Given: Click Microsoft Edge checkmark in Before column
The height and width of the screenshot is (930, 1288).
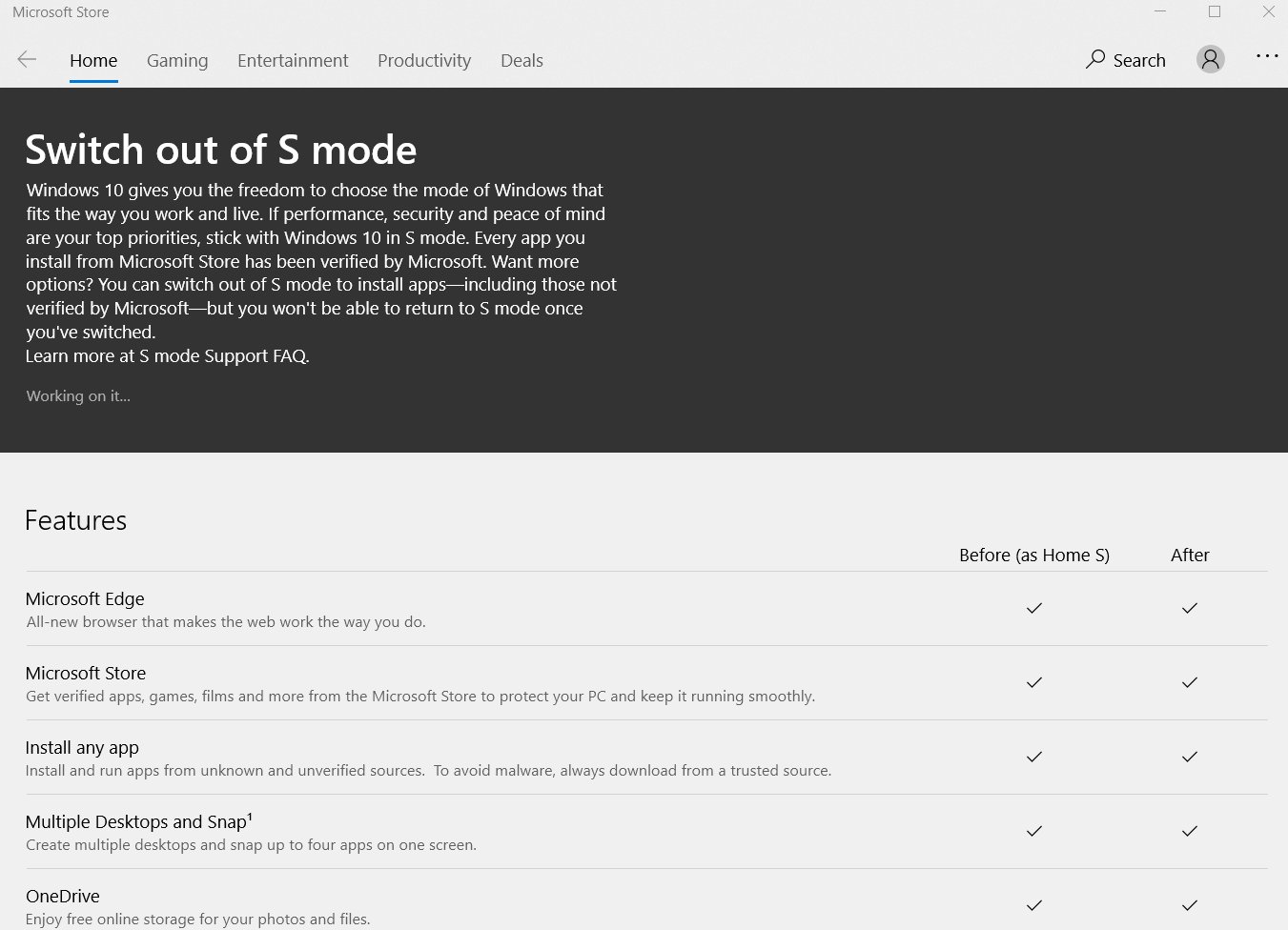Looking at the screenshot, I should (x=1034, y=608).
